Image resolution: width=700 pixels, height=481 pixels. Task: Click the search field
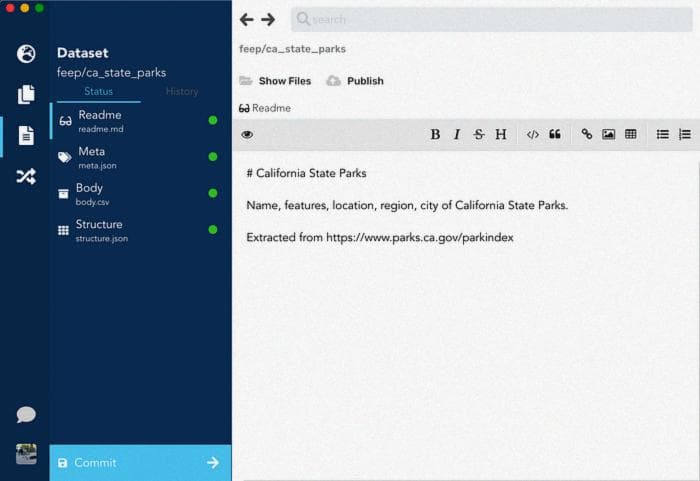click(x=492, y=19)
